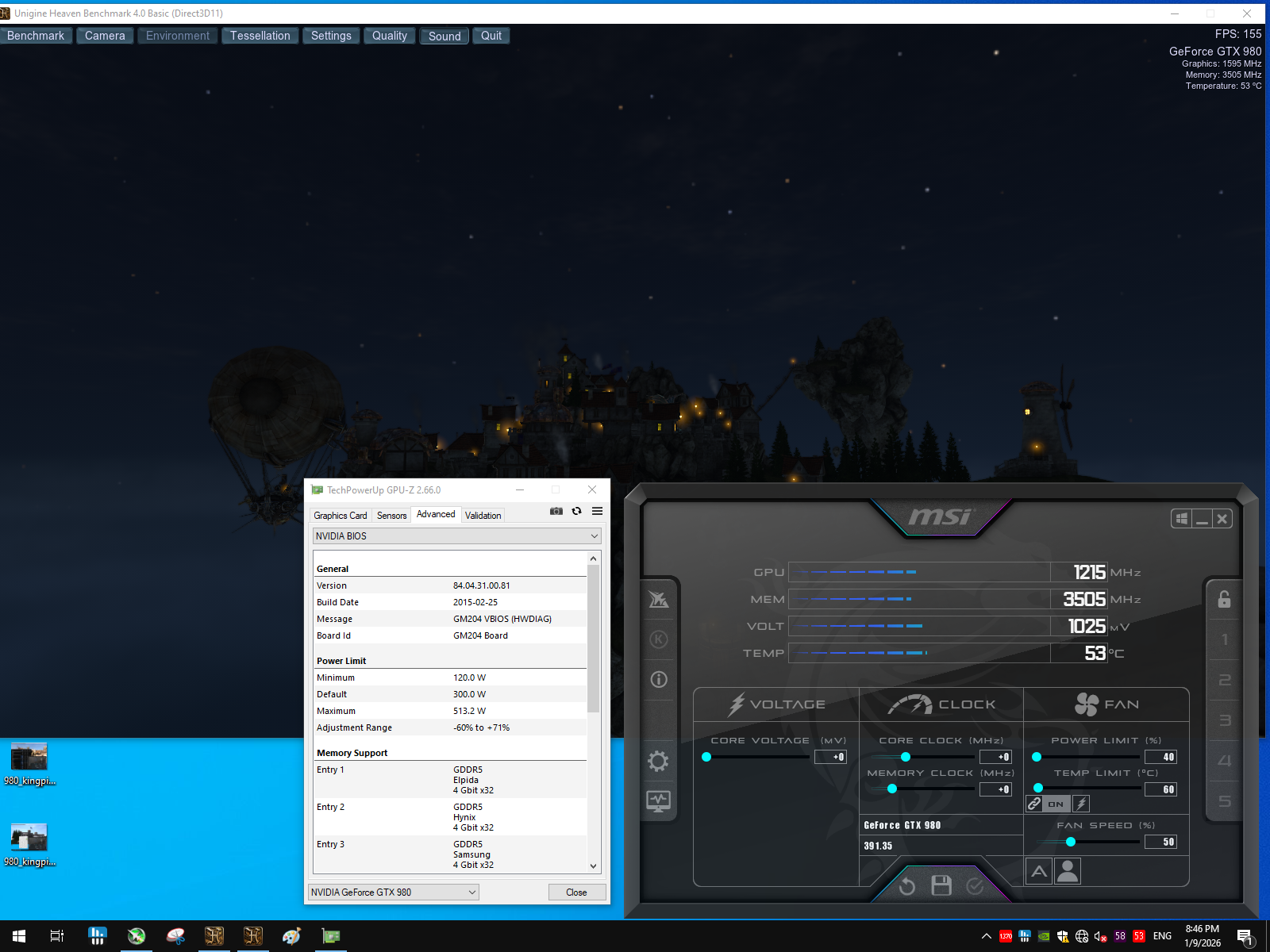This screenshot has width=1270, height=952.
Task: Select Afterburner profile slot 5
Action: tap(1225, 801)
